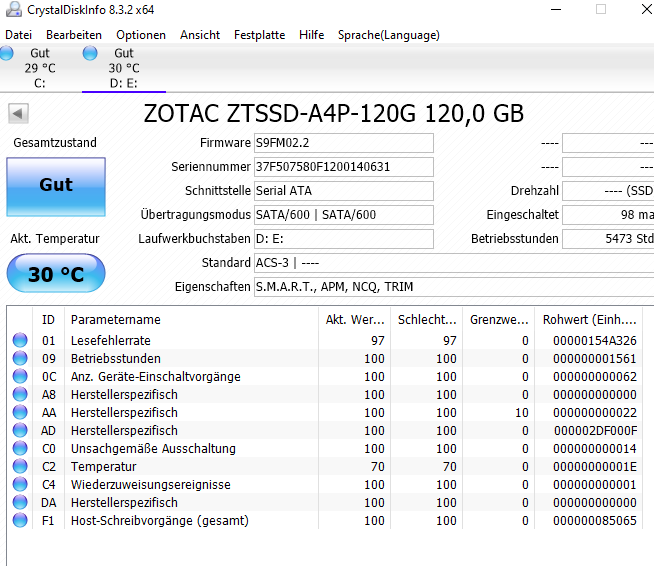The height and width of the screenshot is (566, 654).
Task: Select Unsachgemäße Ausschaltung parameter name
Action: [x=153, y=448]
